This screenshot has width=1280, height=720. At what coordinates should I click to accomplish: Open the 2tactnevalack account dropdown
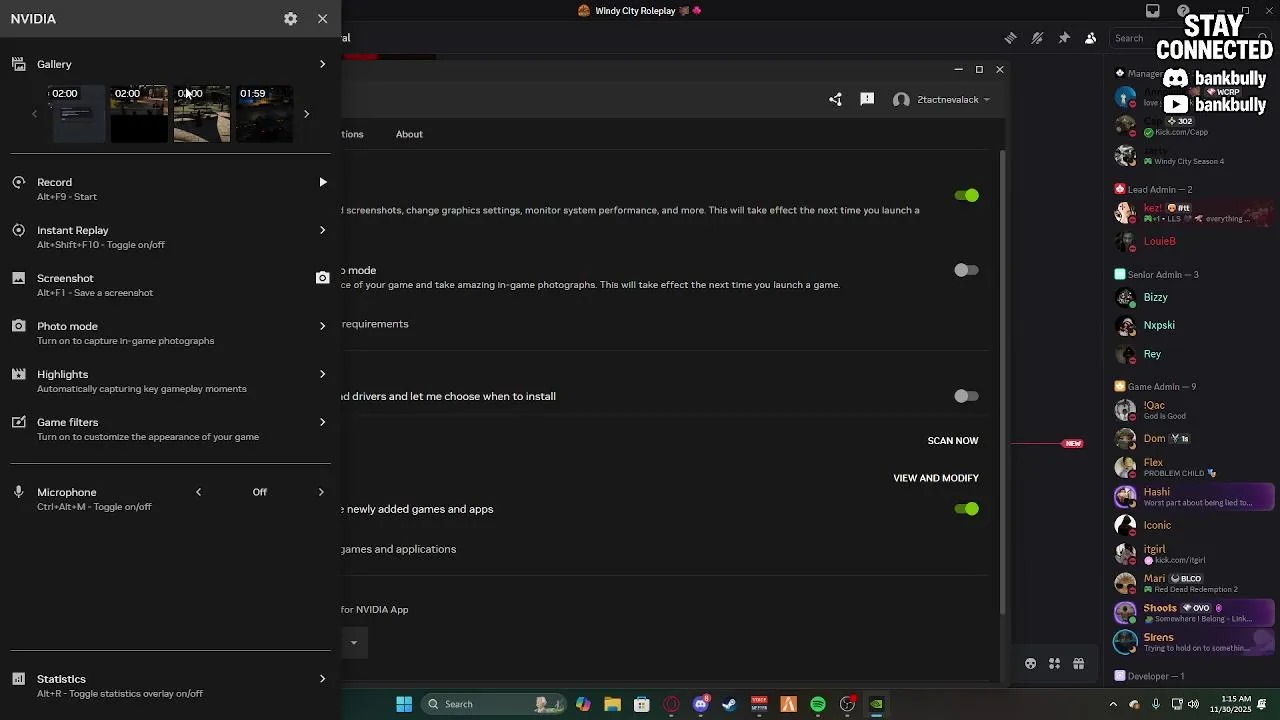coord(941,99)
